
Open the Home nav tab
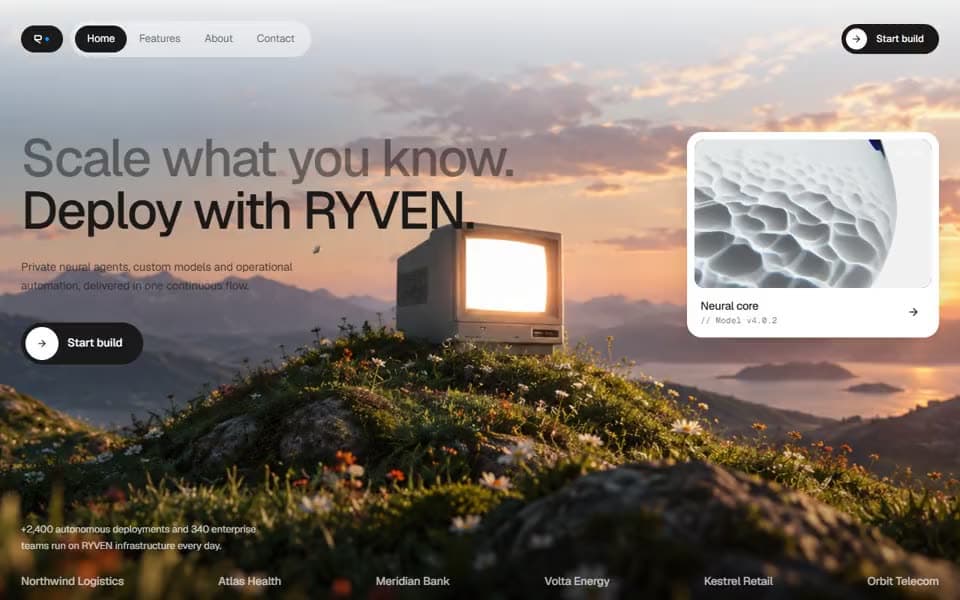(x=100, y=39)
